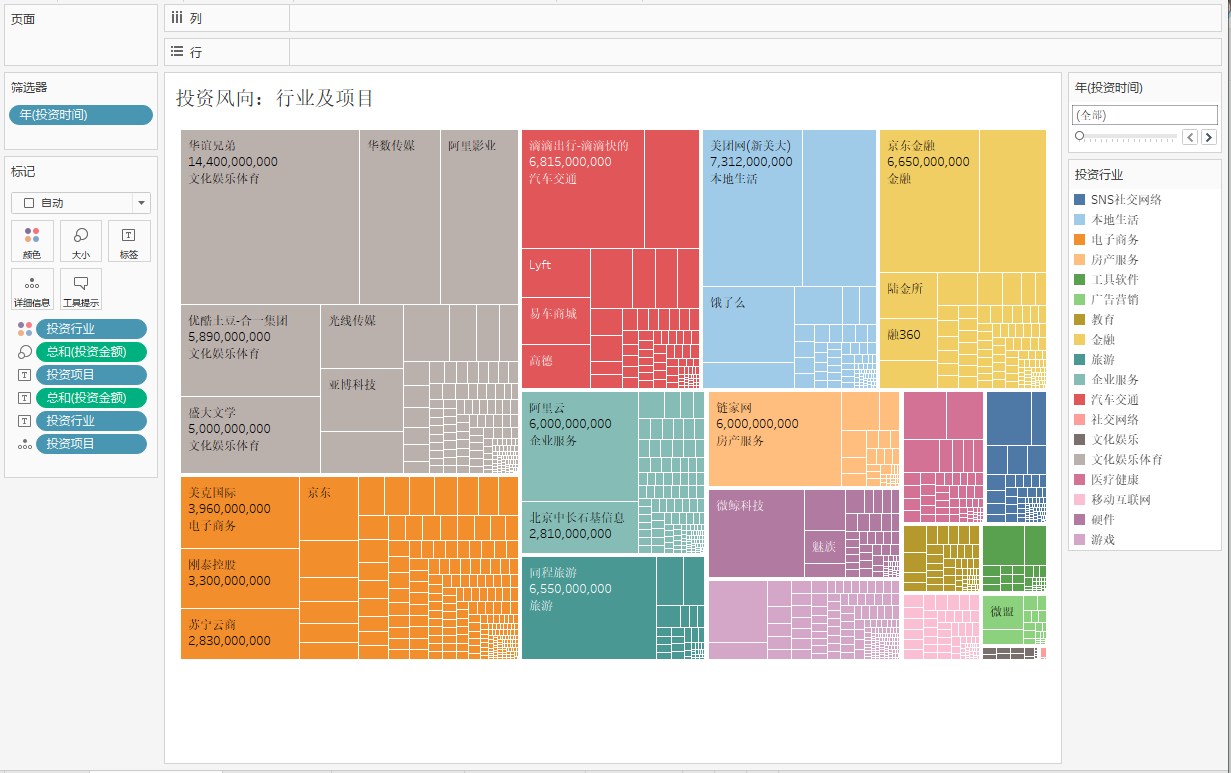Image resolution: width=1231 pixels, height=773 pixels.
Task: Click size icon left of 总和(投资金额) pill
Action: click(25, 352)
